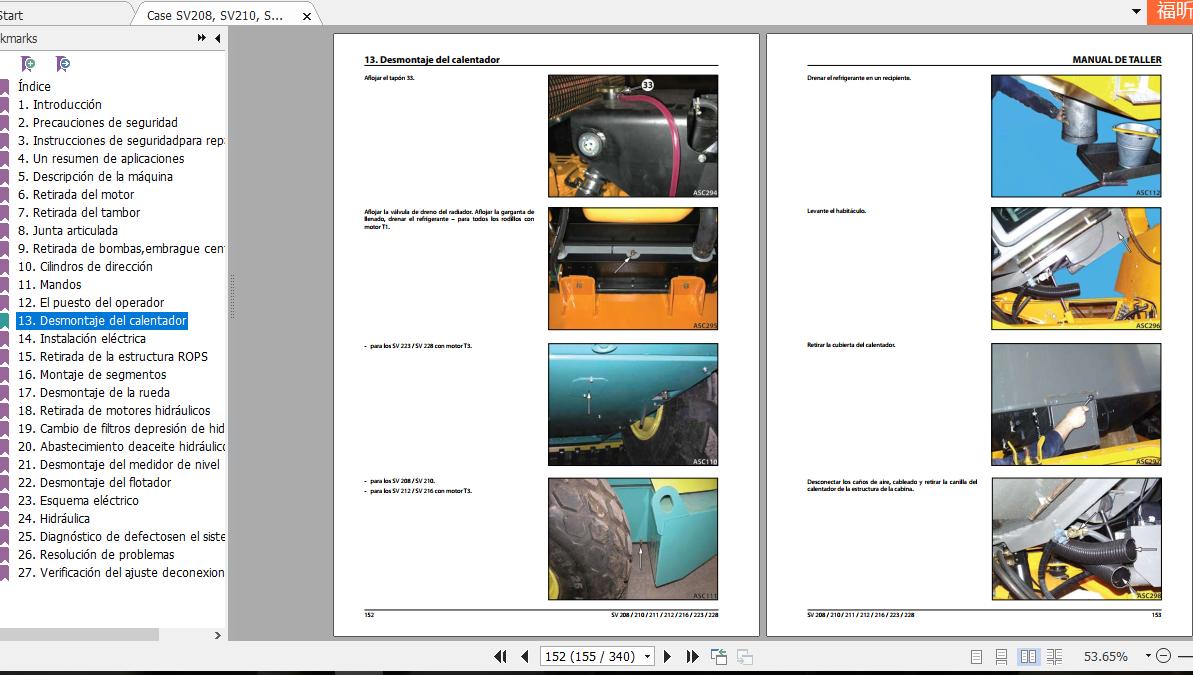This screenshot has width=1193, height=675.
Task: Advance to the next page
Action: [x=668, y=657]
